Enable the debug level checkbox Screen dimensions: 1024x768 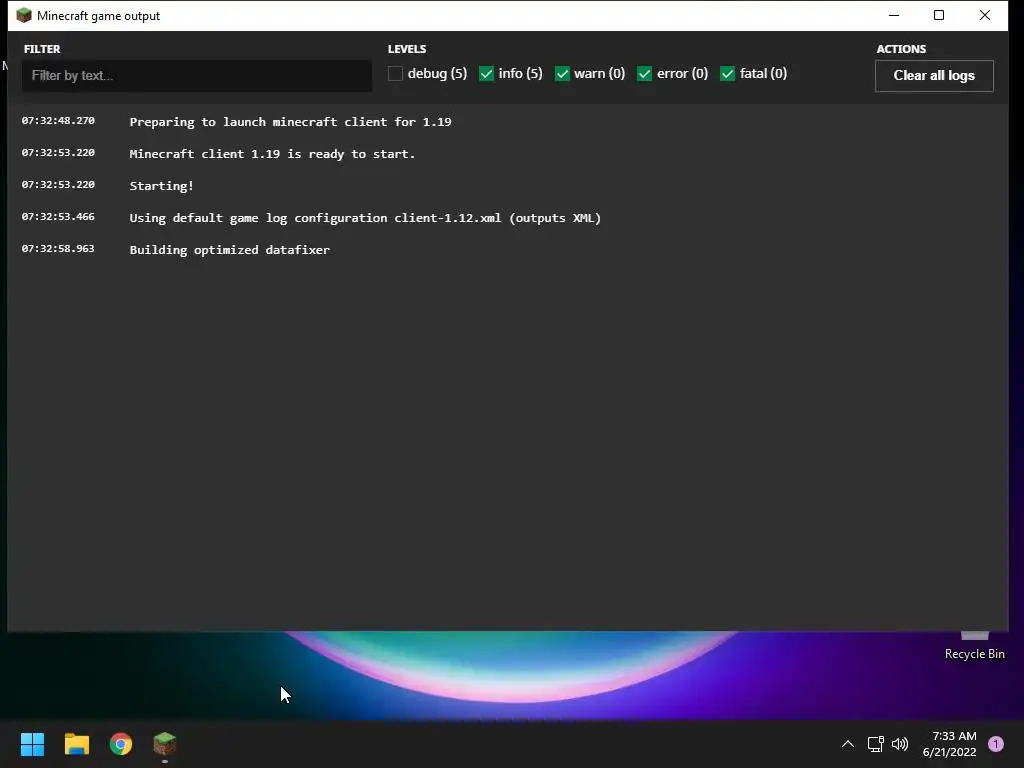395,74
